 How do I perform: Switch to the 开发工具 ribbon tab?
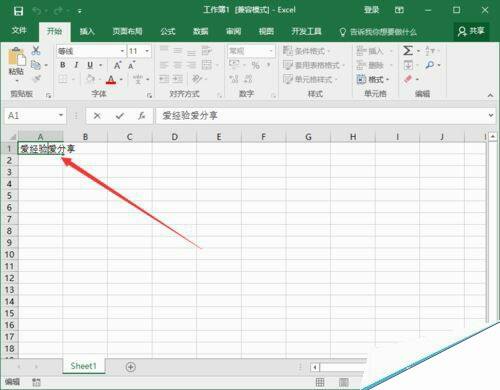tap(306, 31)
